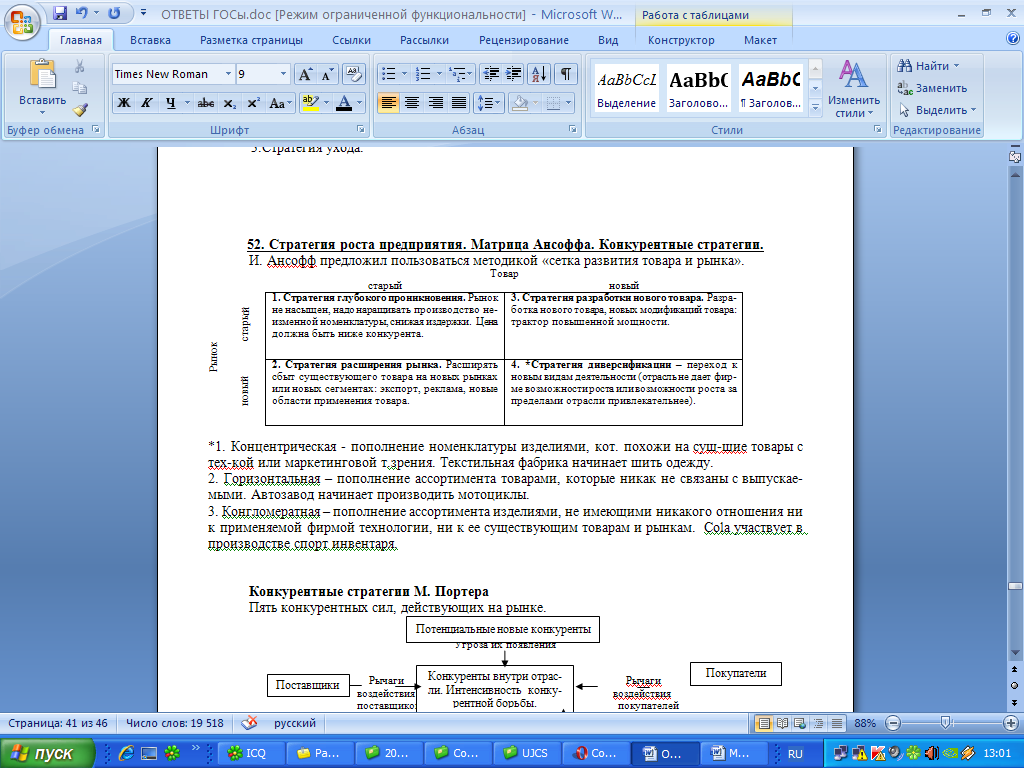Clear formatting icon
Screen dimensions: 1024x768
pyautogui.click(x=354, y=74)
